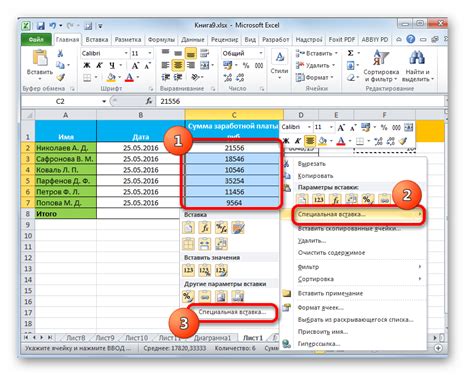Choose the 123 paste values icon under Параметры вставки

click(318, 199)
